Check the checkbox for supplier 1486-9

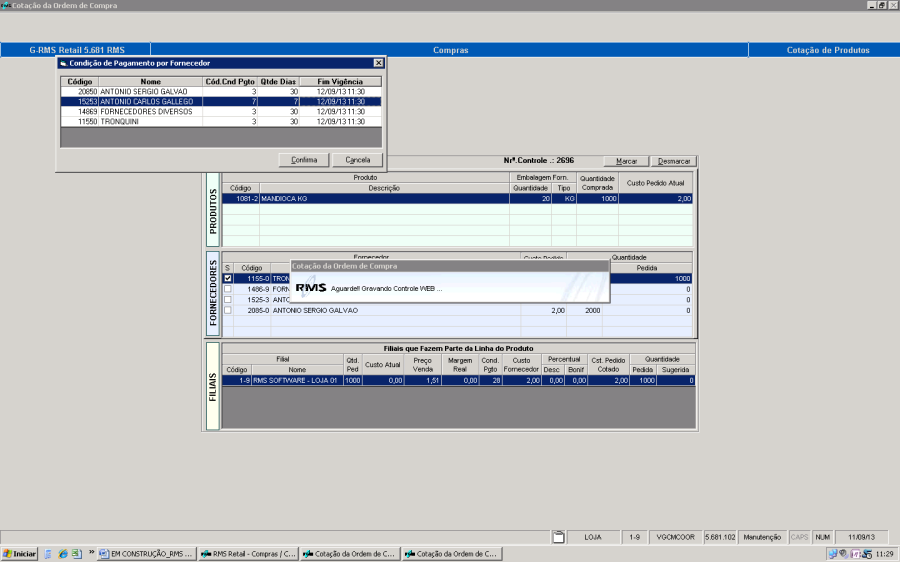[x=228, y=289]
